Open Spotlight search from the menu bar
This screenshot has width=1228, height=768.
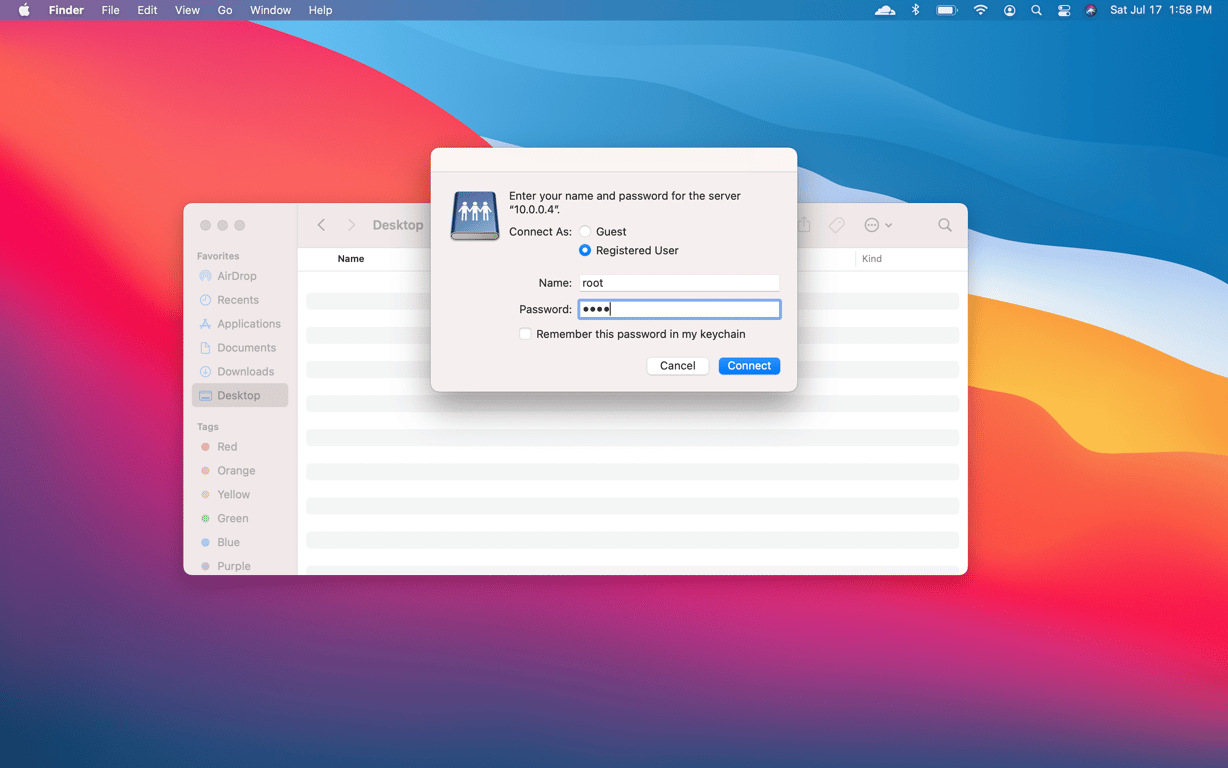coord(1036,10)
